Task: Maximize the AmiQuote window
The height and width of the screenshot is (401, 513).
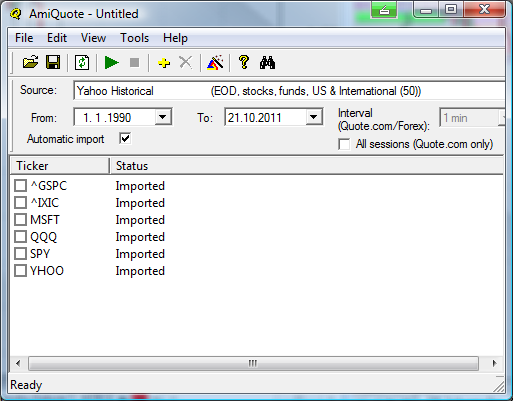Action: pyautogui.click(x=451, y=10)
